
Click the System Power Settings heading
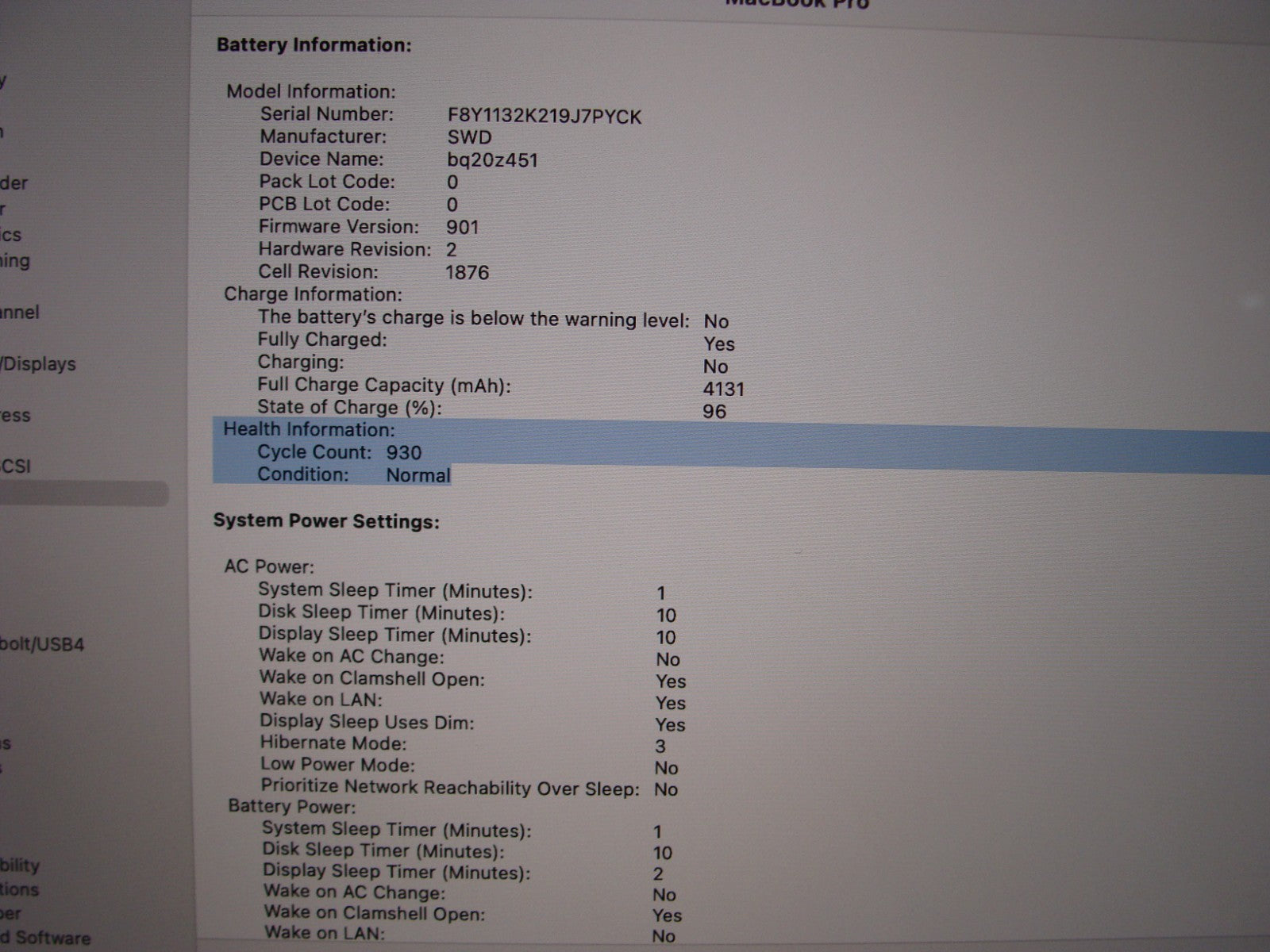coord(326,521)
